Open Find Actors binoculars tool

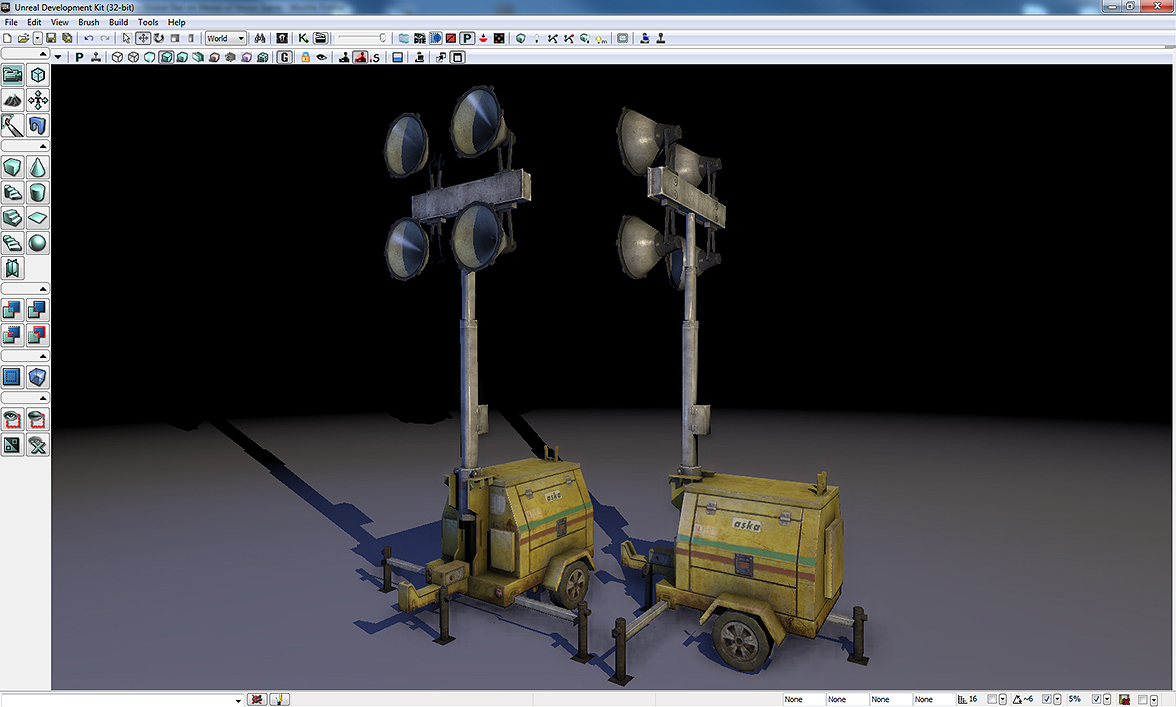click(x=260, y=38)
